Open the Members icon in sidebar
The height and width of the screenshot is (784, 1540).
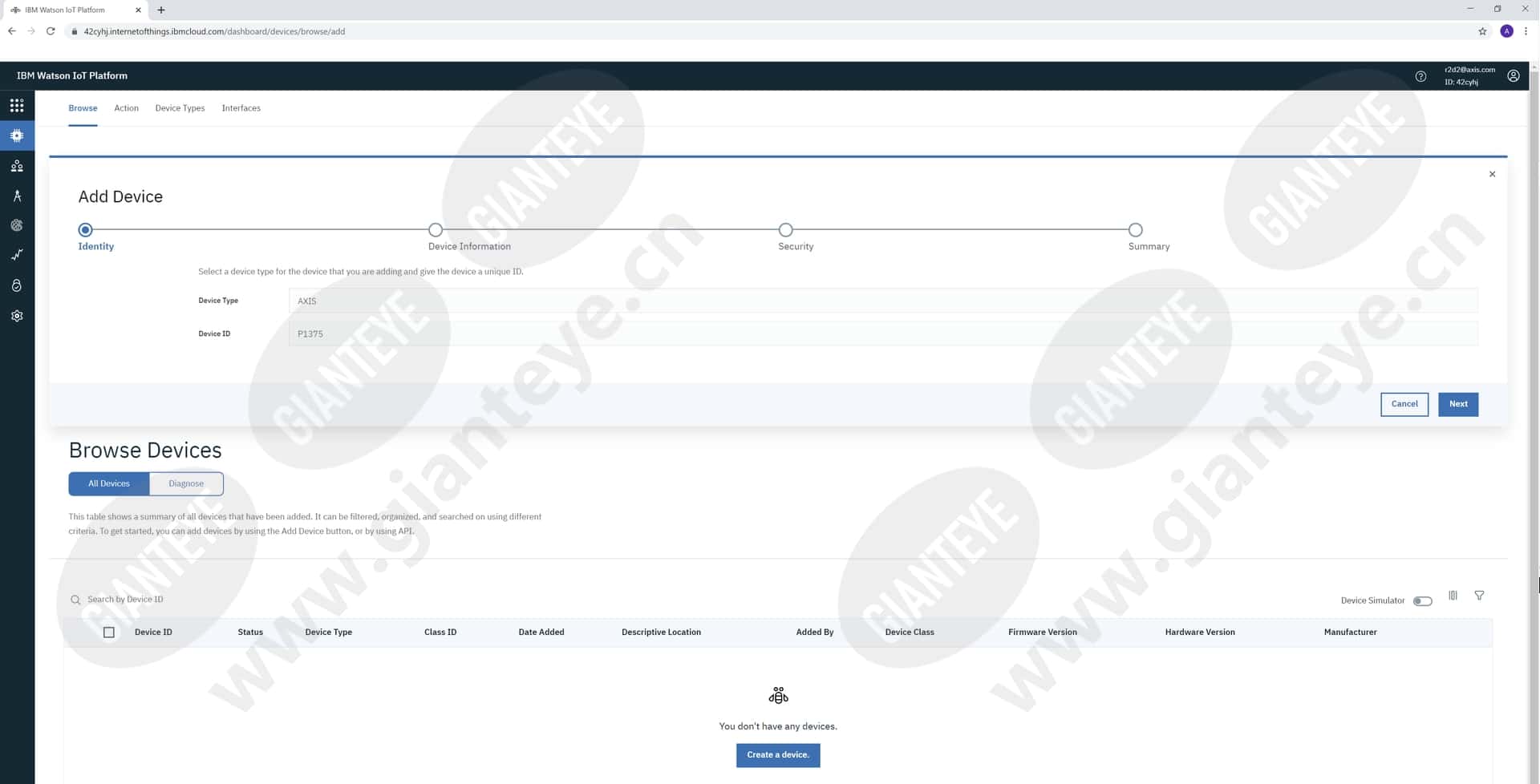coord(17,166)
